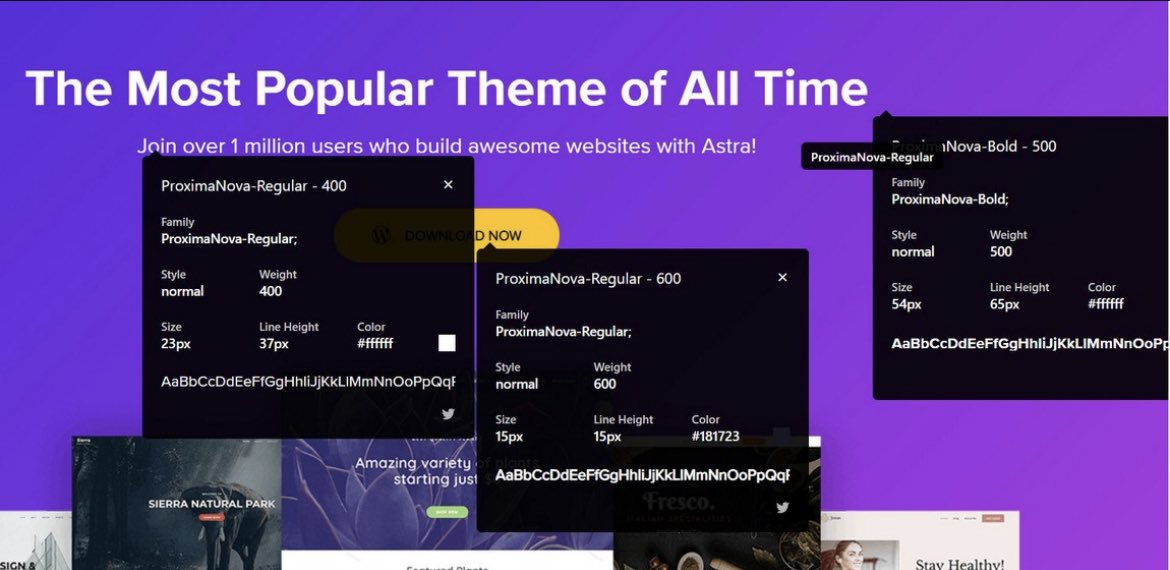This screenshot has width=1170, height=570.
Task: Click sample alphabet text in the Bold panel
Action: [1030, 344]
